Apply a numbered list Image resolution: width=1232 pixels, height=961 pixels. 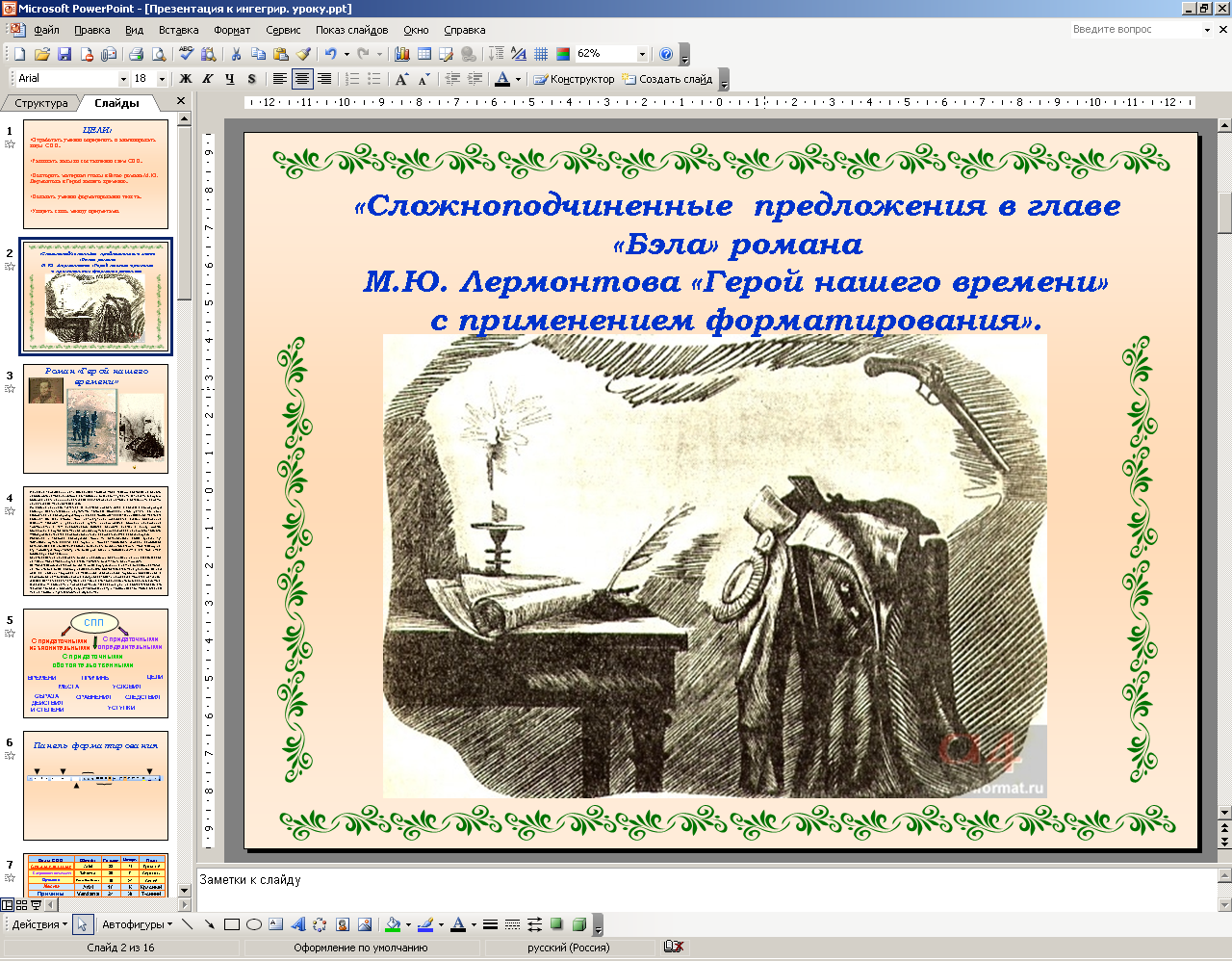coord(352,79)
